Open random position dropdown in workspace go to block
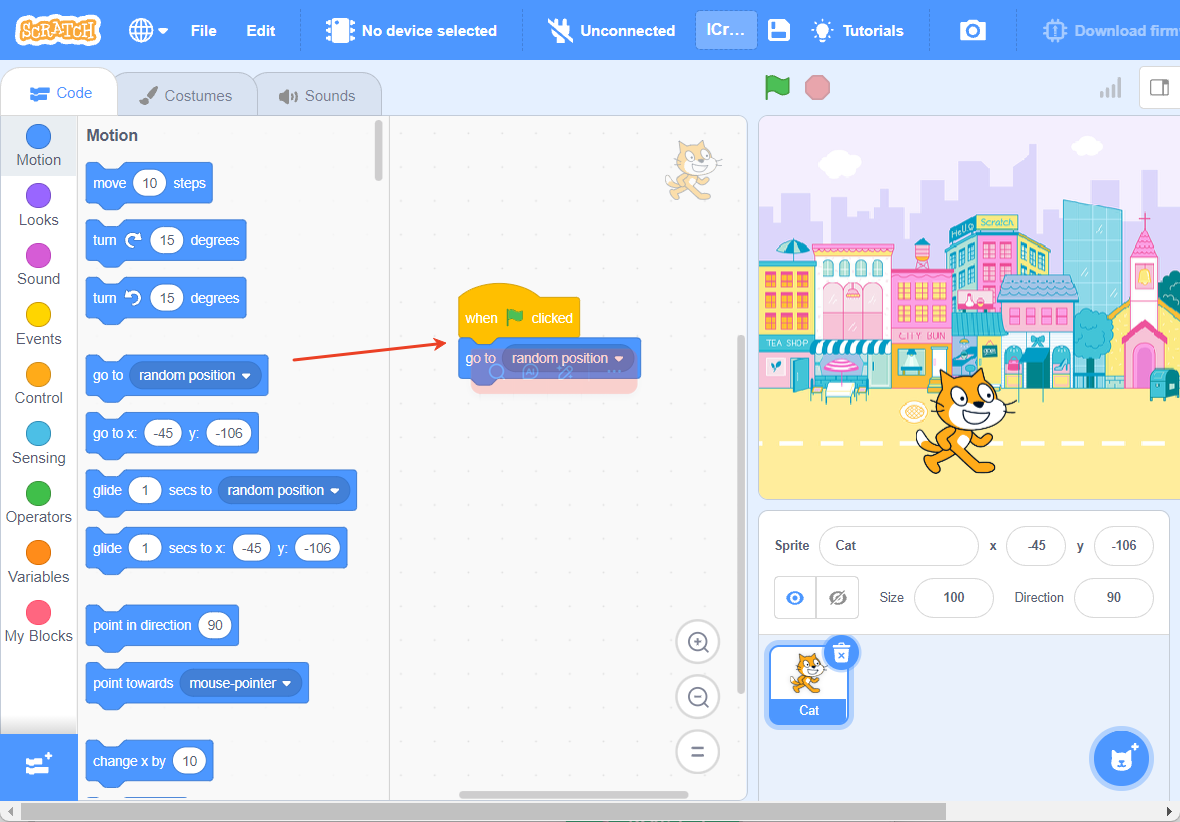1180x822 pixels. (x=568, y=359)
